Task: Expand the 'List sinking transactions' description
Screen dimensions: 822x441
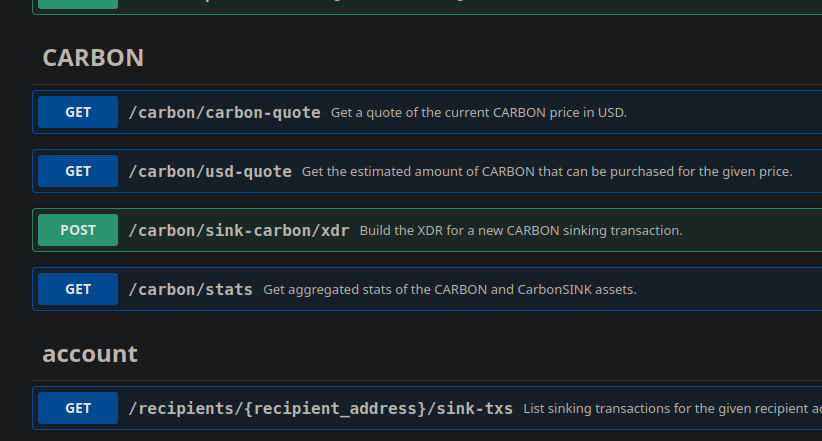Action: click(672, 408)
